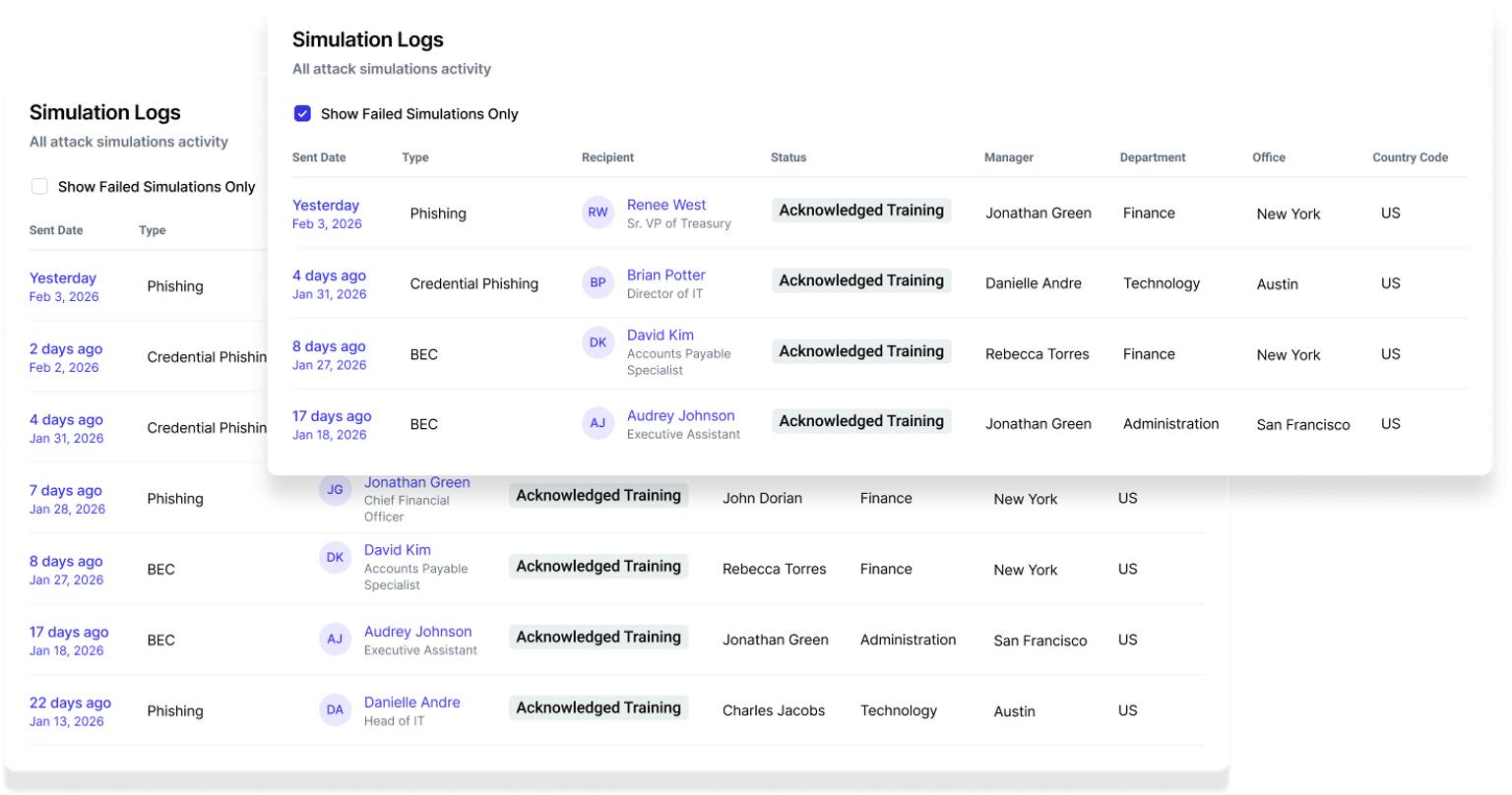The height and width of the screenshot is (795, 1512).
Task: Click 17 days ago date in back panel
Action: tap(69, 633)
